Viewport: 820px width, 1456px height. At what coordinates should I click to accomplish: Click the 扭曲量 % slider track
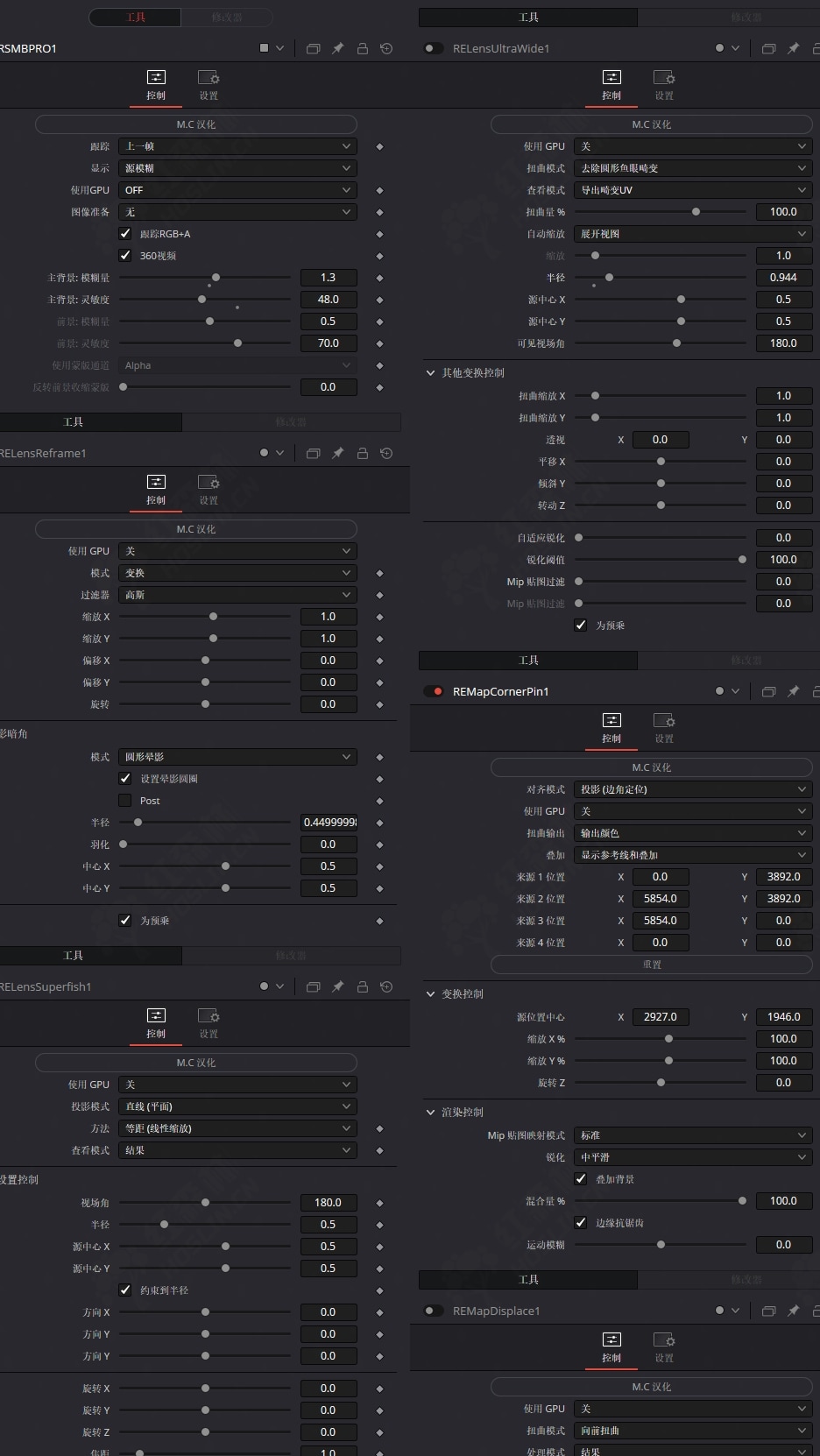pos(660,212)
